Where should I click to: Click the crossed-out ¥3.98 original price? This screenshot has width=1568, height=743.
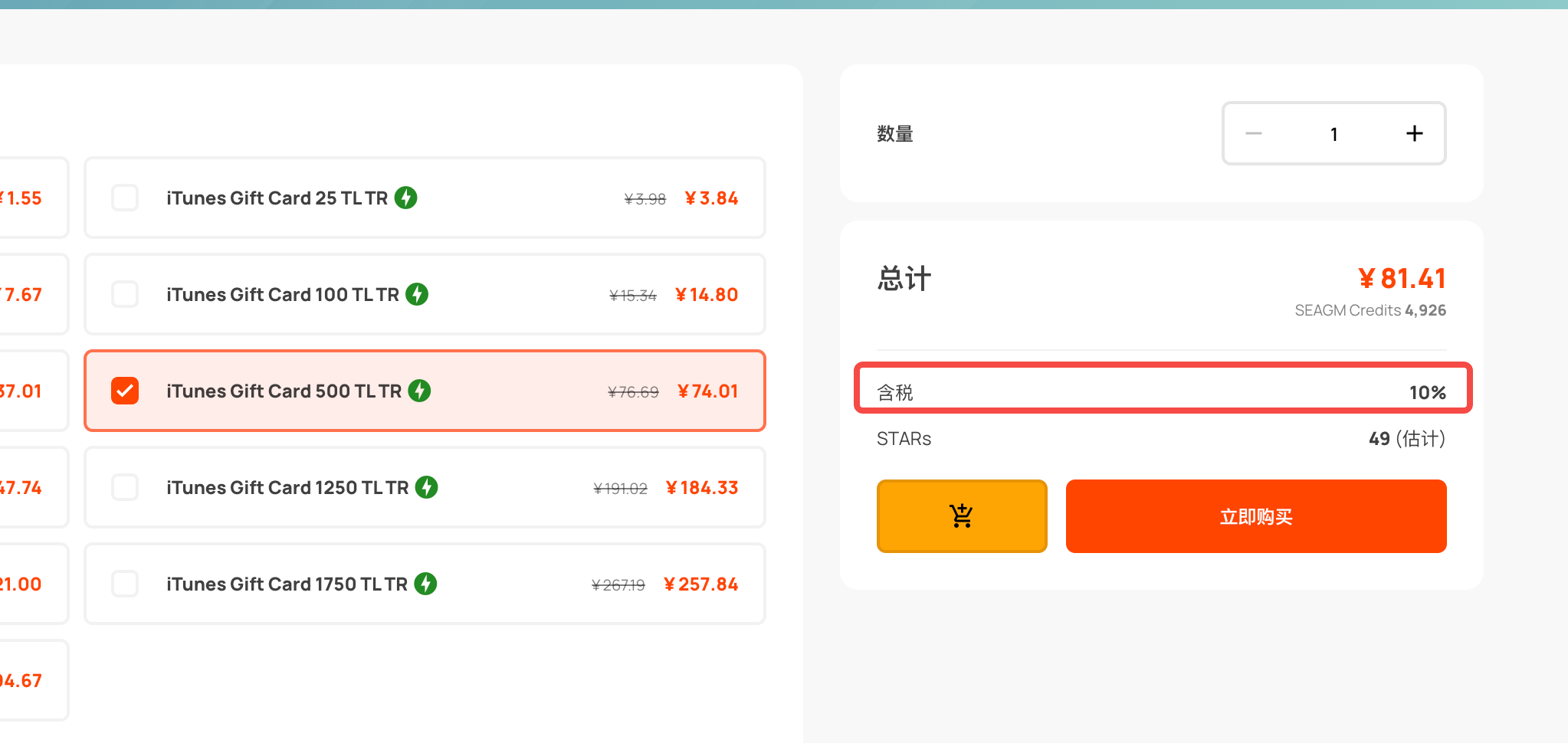pos(645,199)
